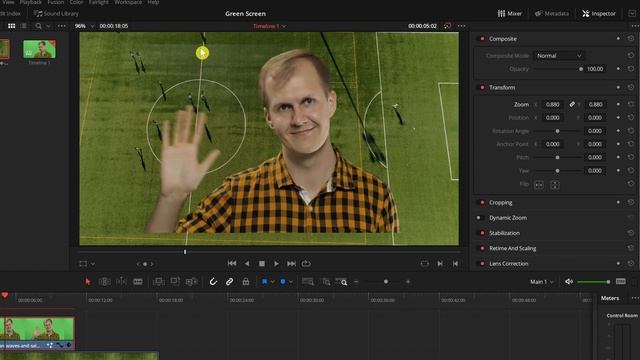Toggle the Zoom X/Y link icon
The width and height of the screenshot is (640, 360).
[572, 104]
